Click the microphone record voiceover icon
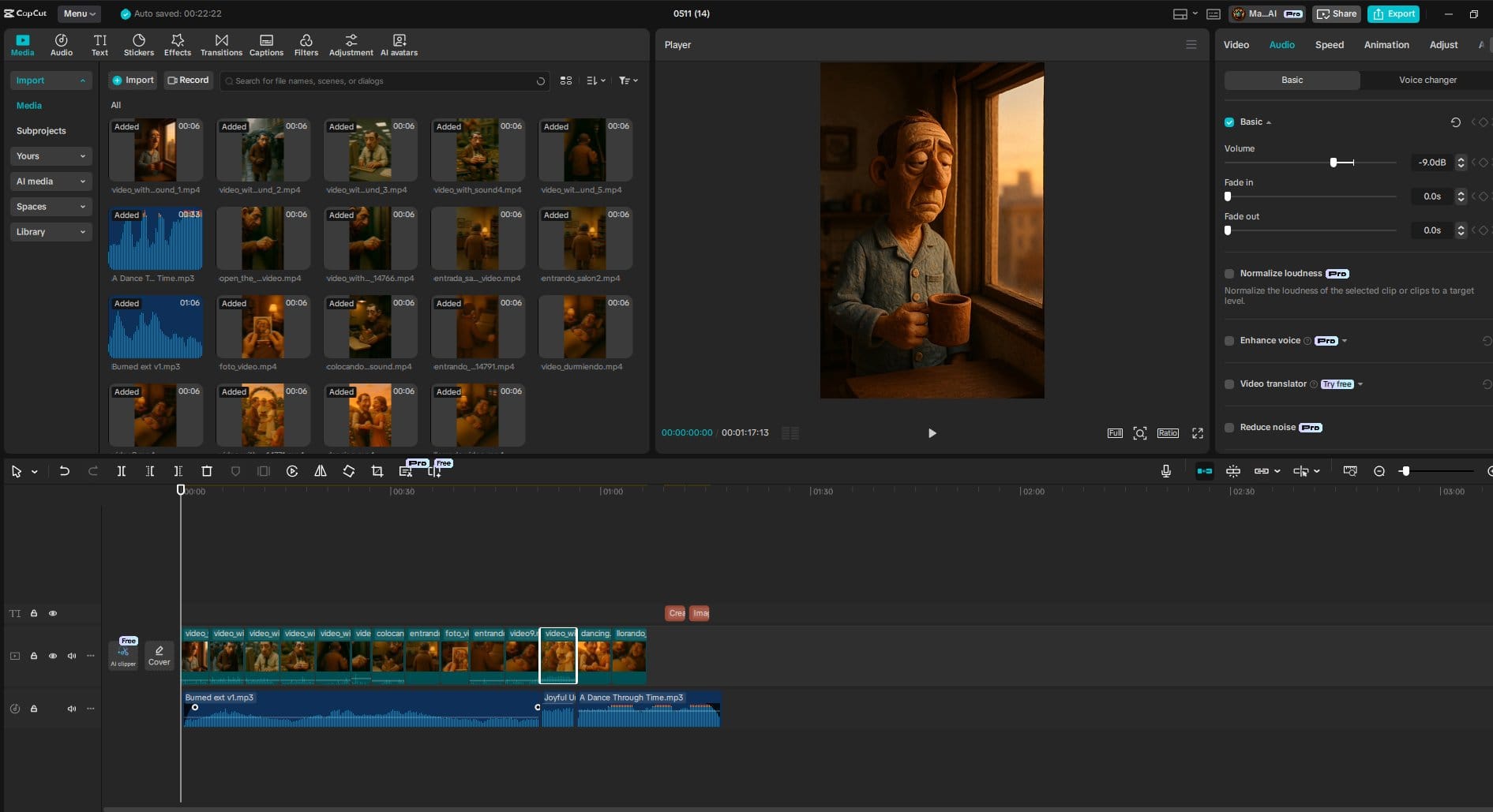Viewport: 1493px width, 812px height. [x=1165, y=471]
